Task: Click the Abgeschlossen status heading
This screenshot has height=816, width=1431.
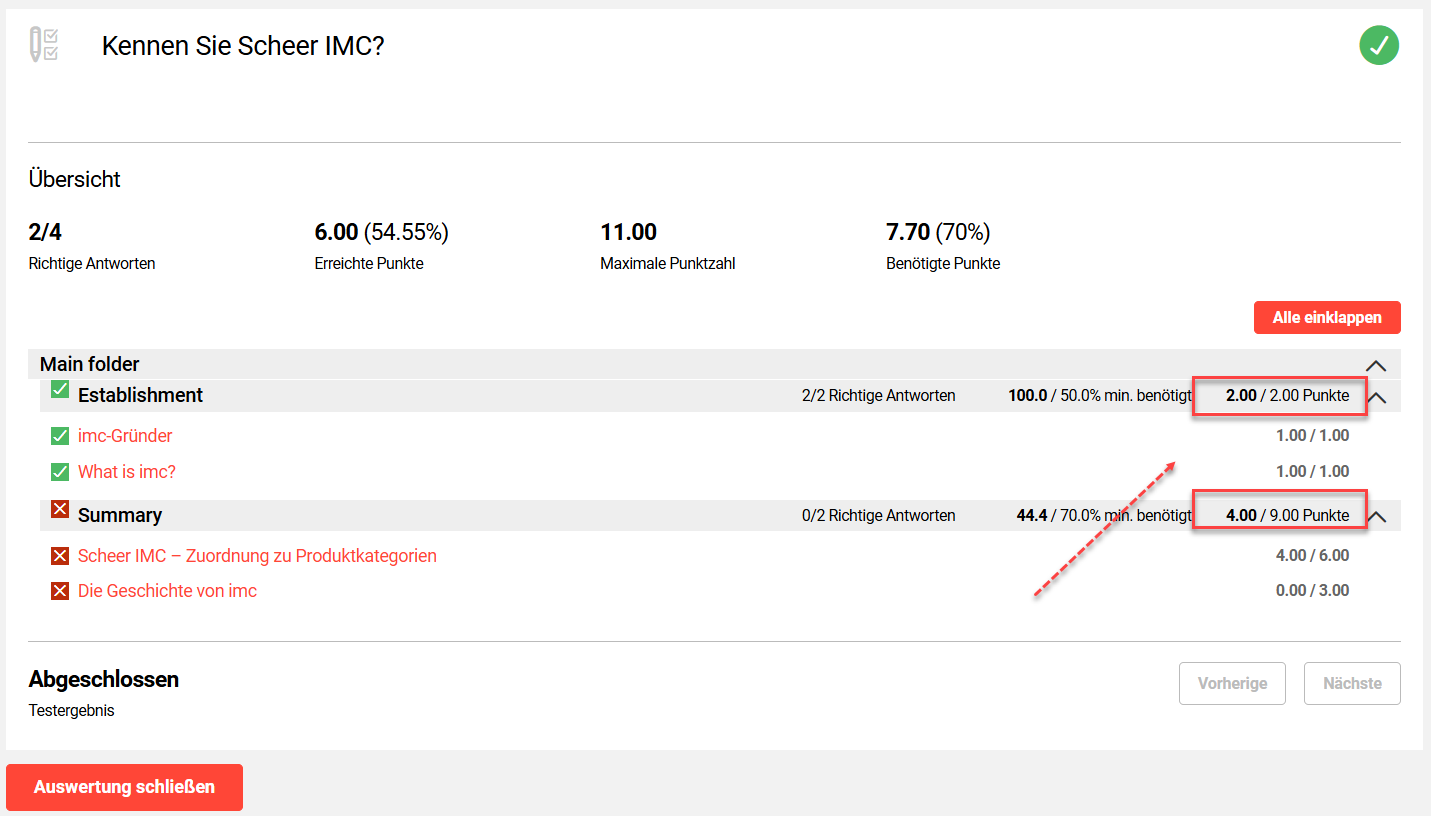Action: click(104, 680)
